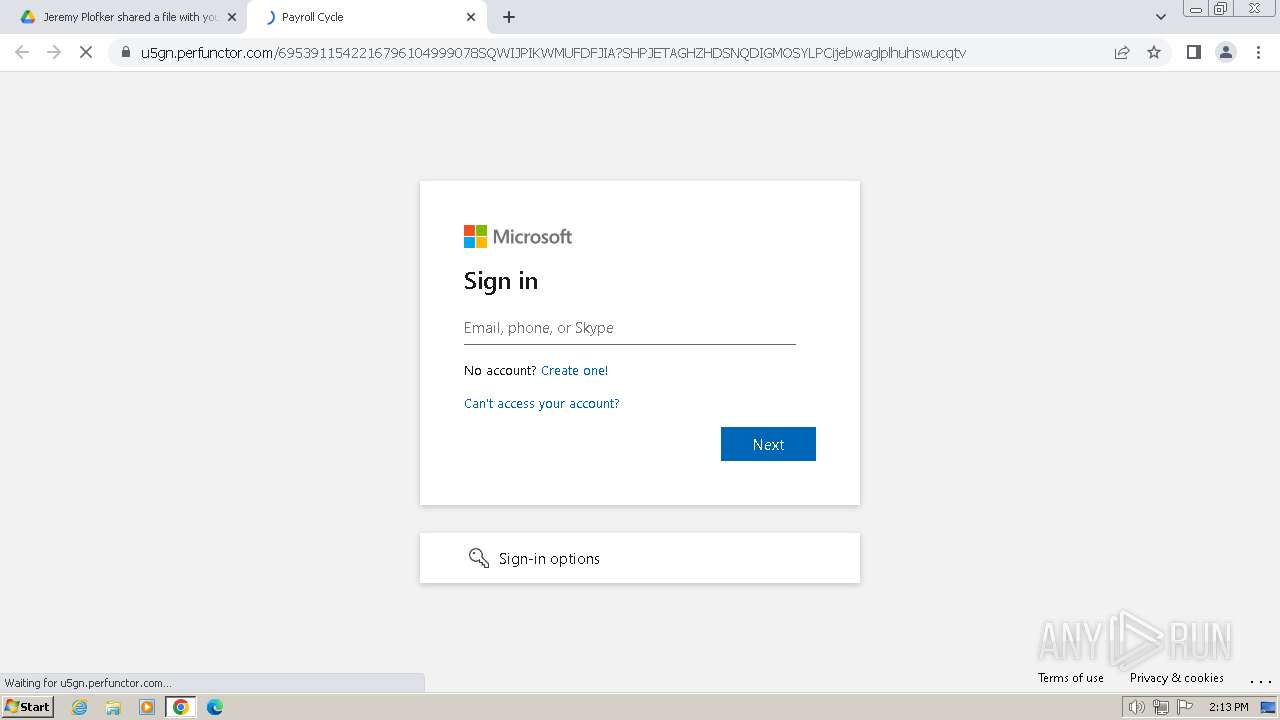This screenshot has height=720, width=1280.
Task: Bookmark this tab with the star icon
Action: (1154, 52)
